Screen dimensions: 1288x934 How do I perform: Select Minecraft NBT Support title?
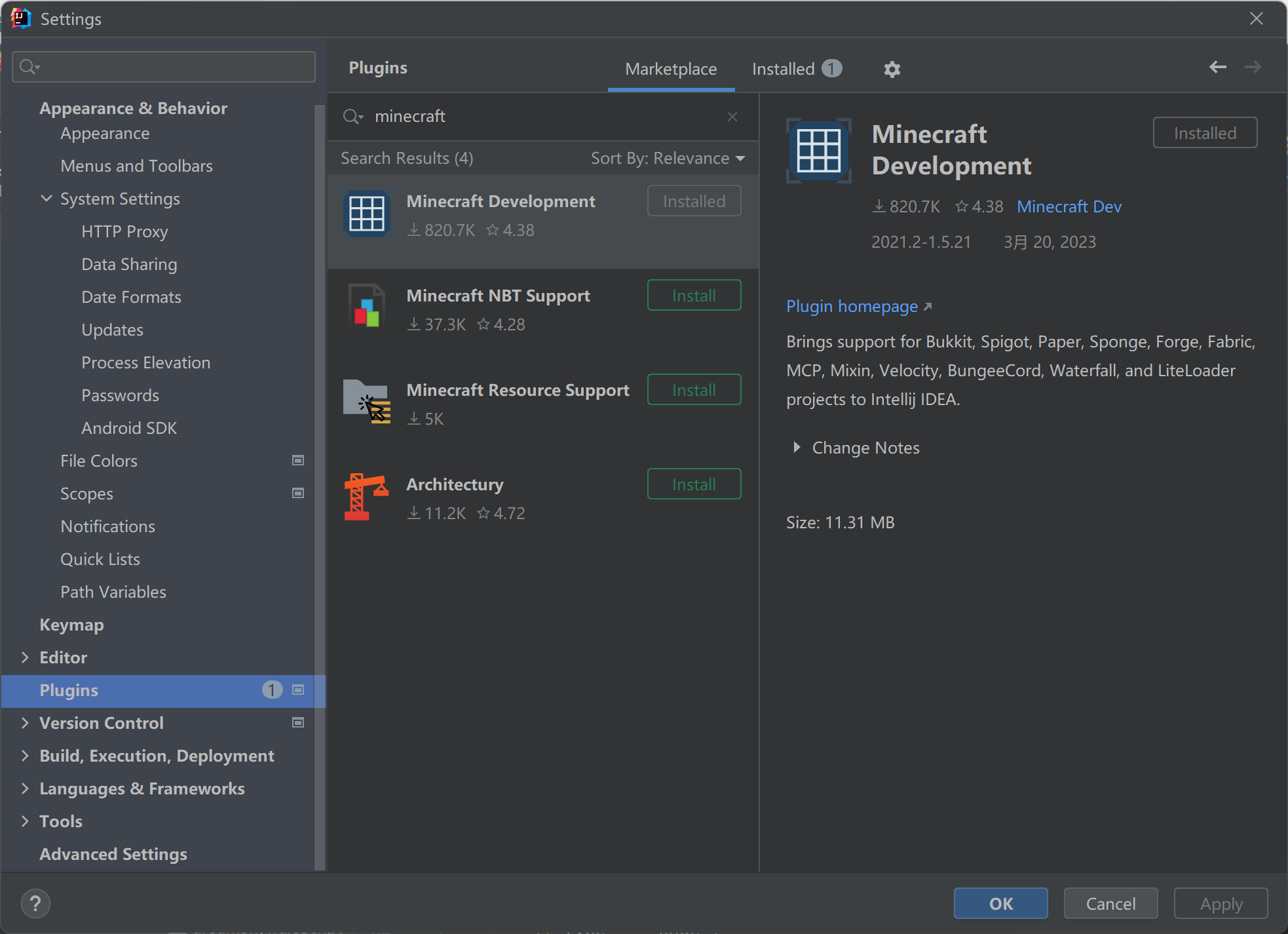(x=498, y=296)
